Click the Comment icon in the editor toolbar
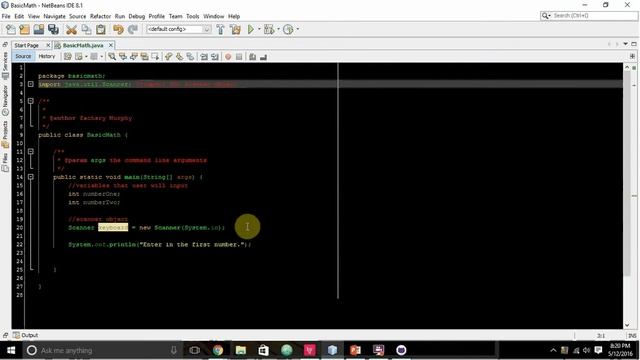This screenshot has height=360, width=640. pos(252,57)
